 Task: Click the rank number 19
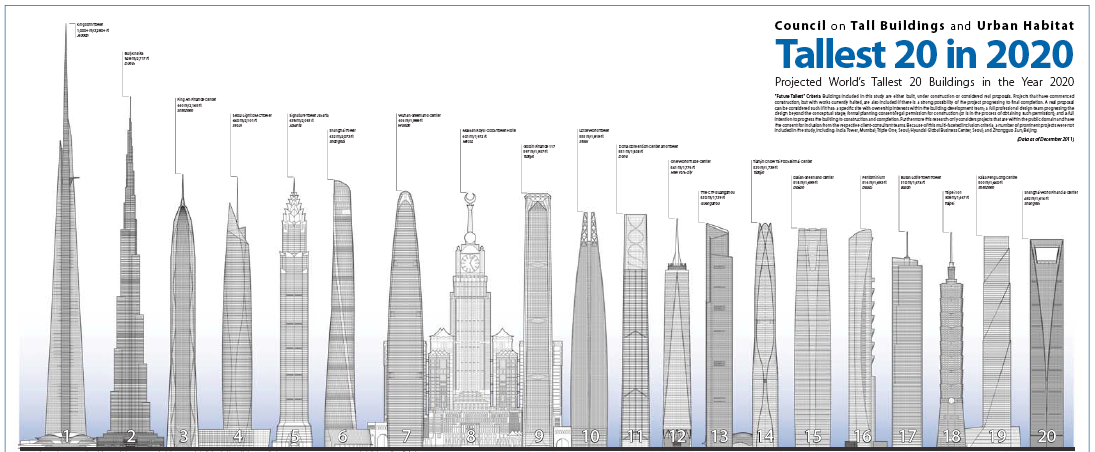pos(997,437)
